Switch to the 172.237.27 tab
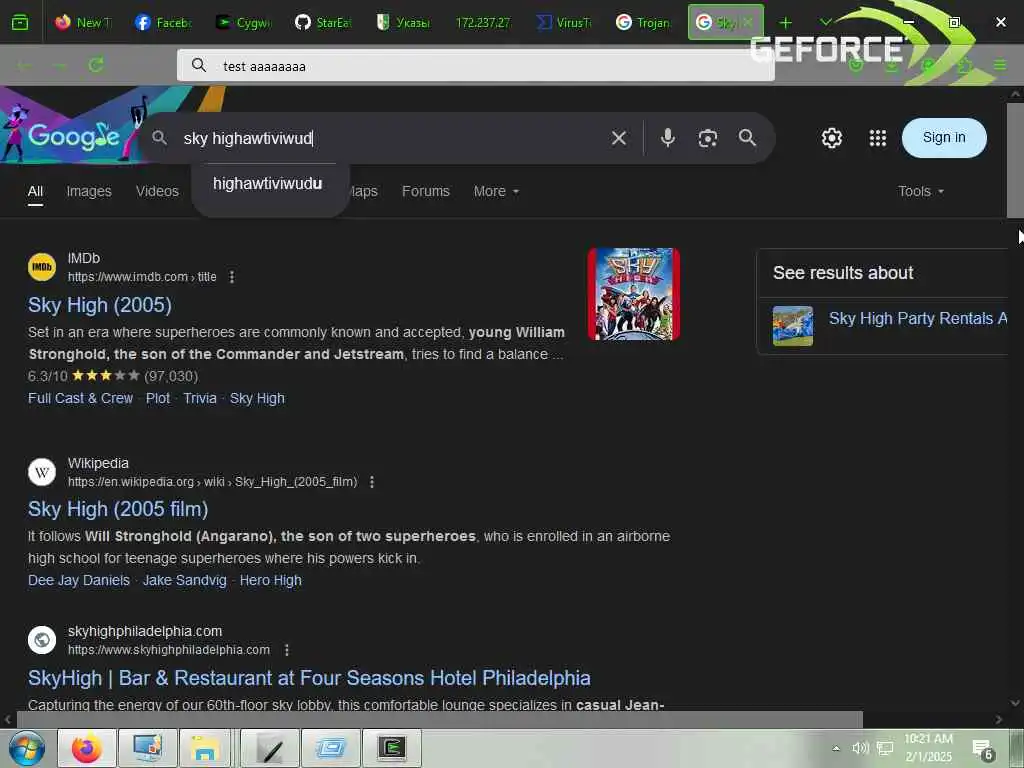The height and width of the screenshot is (768, 1024). (x=483, y=23)
